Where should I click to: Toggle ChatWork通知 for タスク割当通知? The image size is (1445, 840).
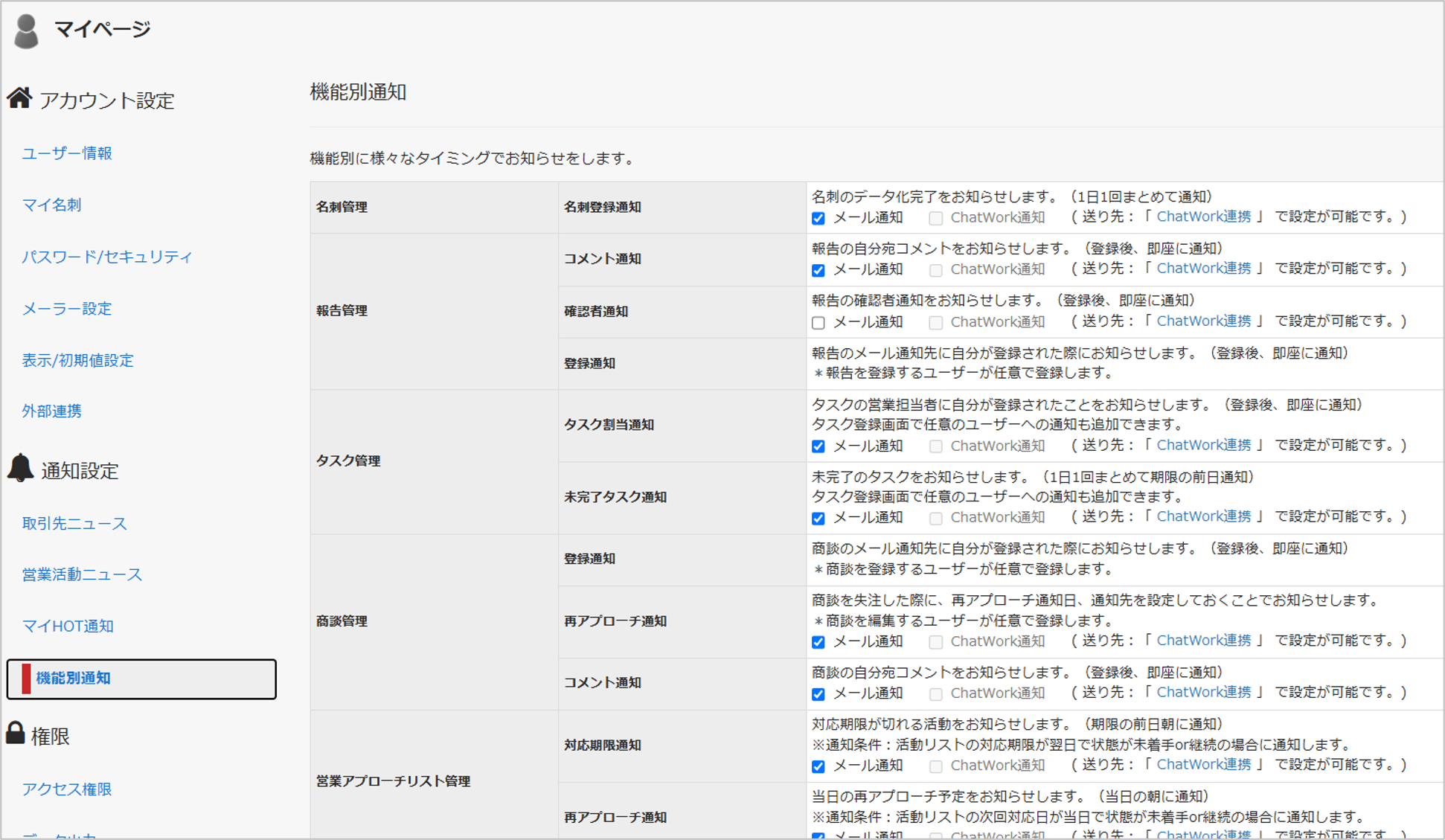click(936, 446)
